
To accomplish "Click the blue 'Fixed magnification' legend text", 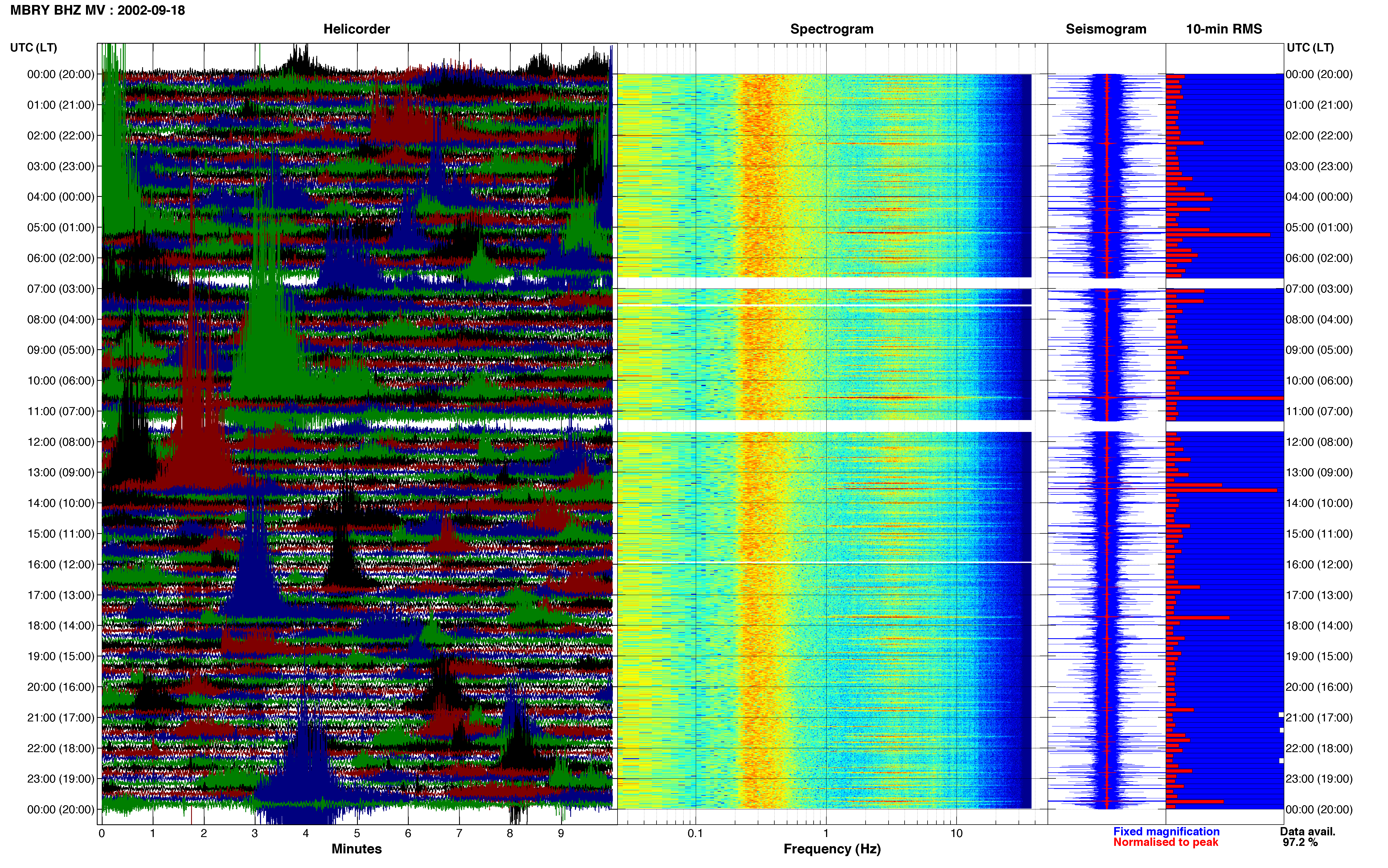I will point(1166,832).
